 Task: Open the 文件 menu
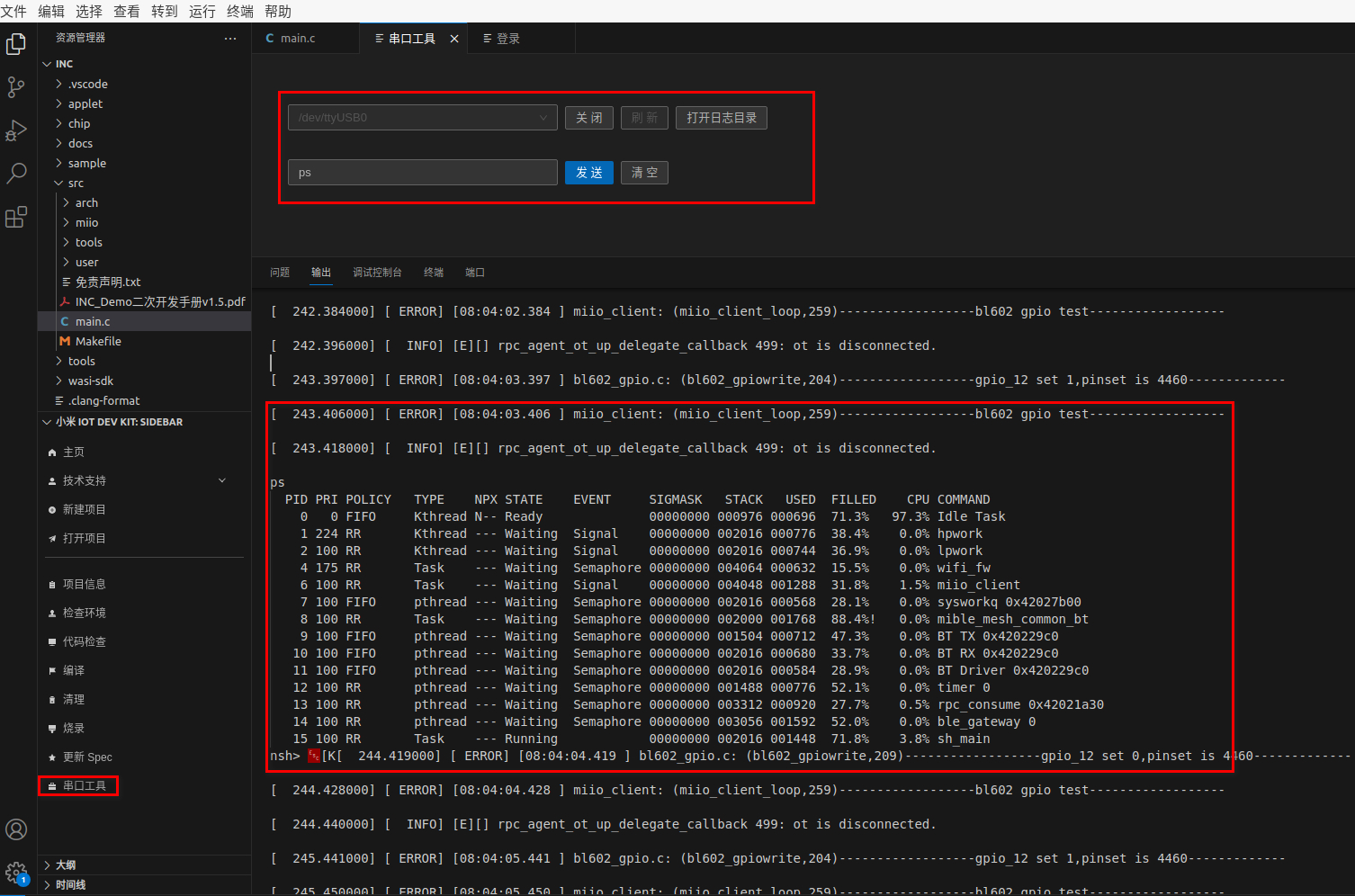coord(13,12)
